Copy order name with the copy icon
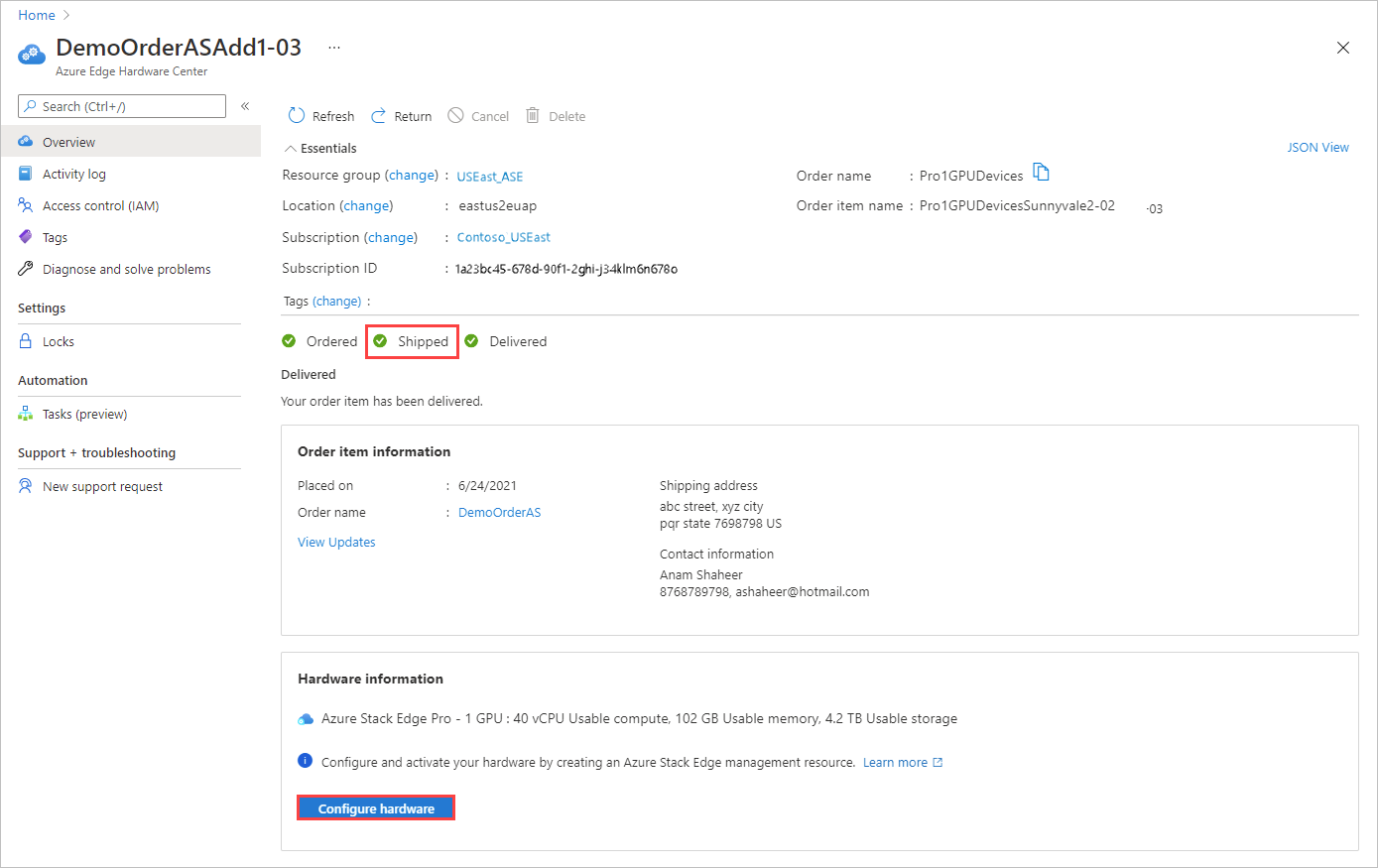Image resolution: width=1378 pixels, height=868 pixels. click(1041, 173)
